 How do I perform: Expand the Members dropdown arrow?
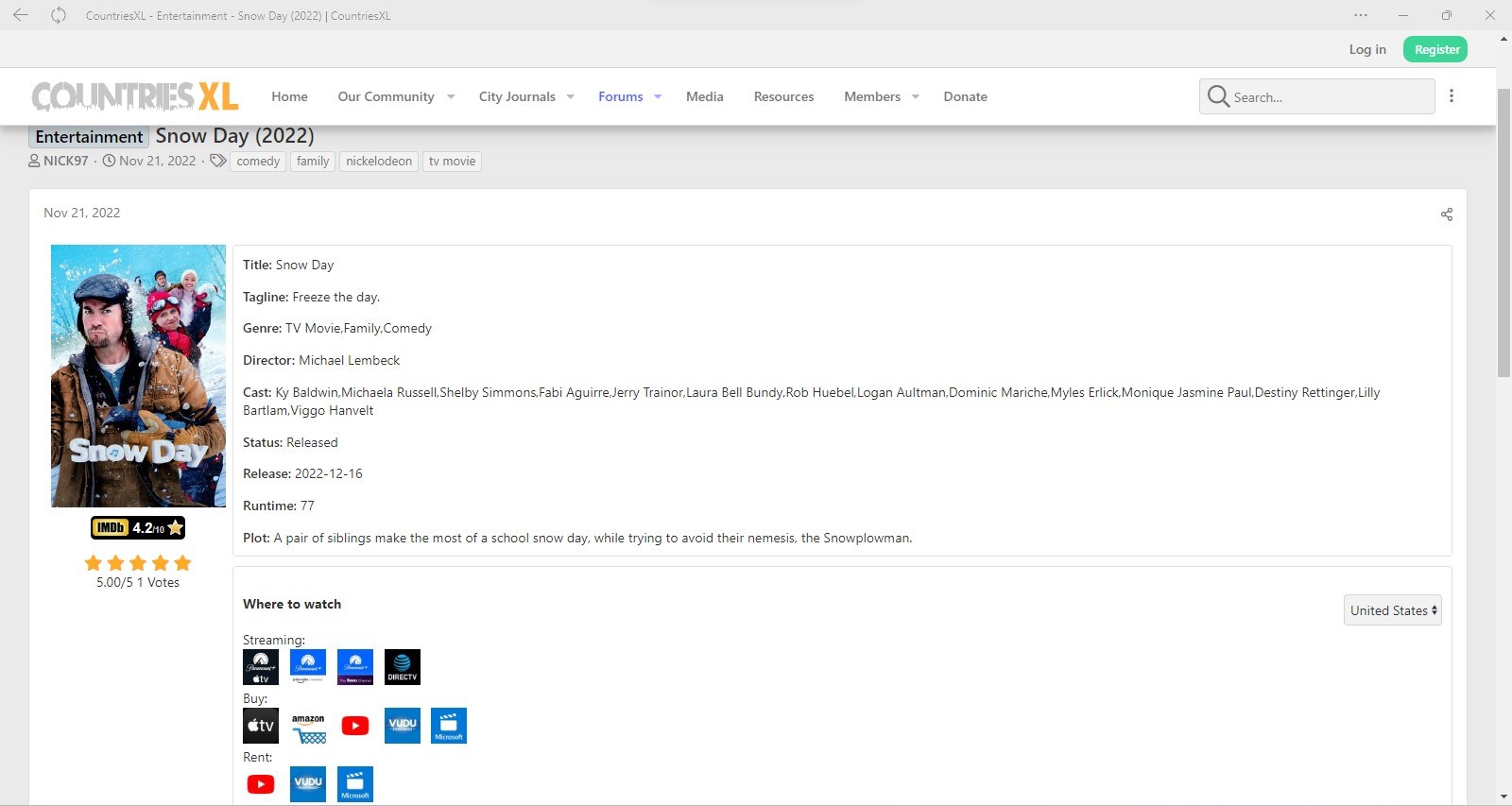[915, 96]
